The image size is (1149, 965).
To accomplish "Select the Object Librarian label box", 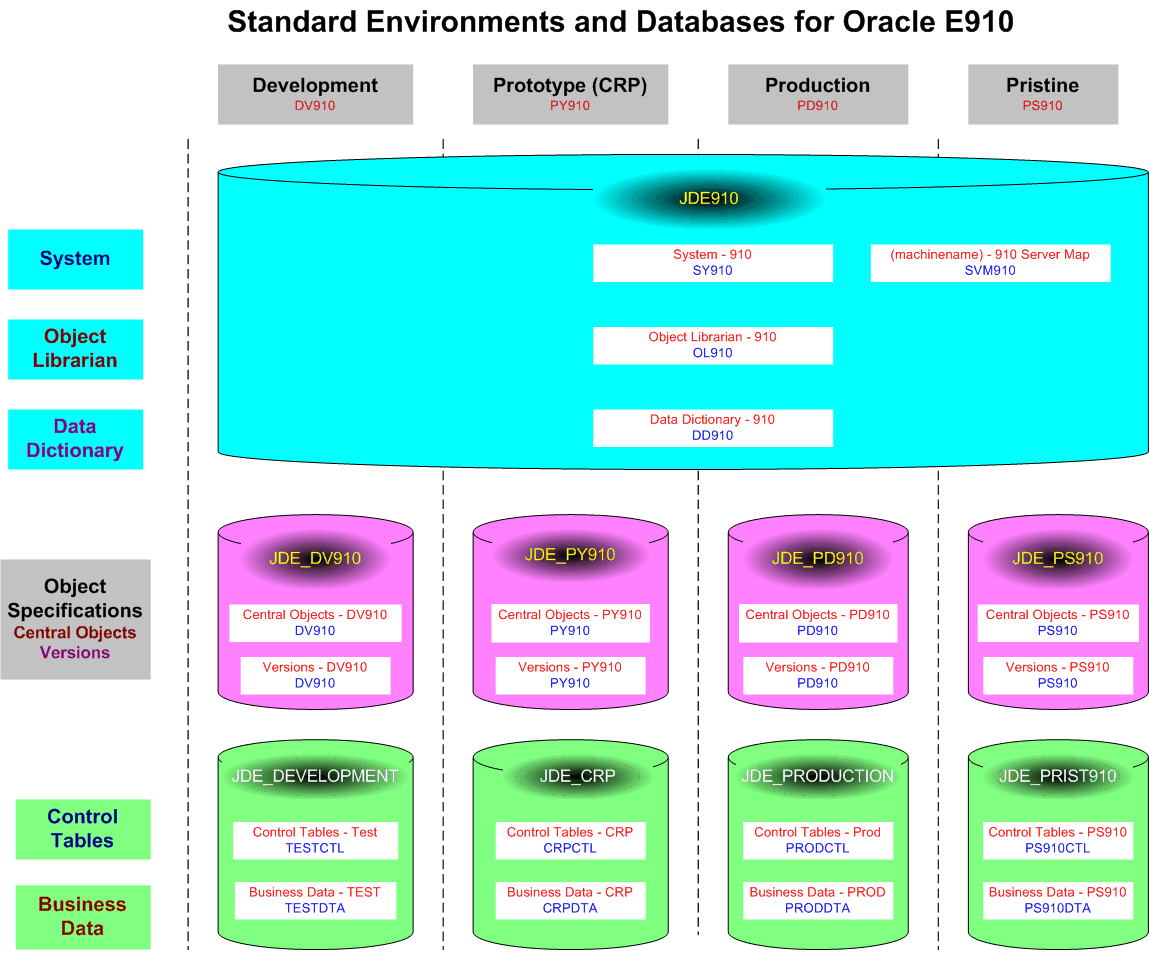I will click(75, 350).
